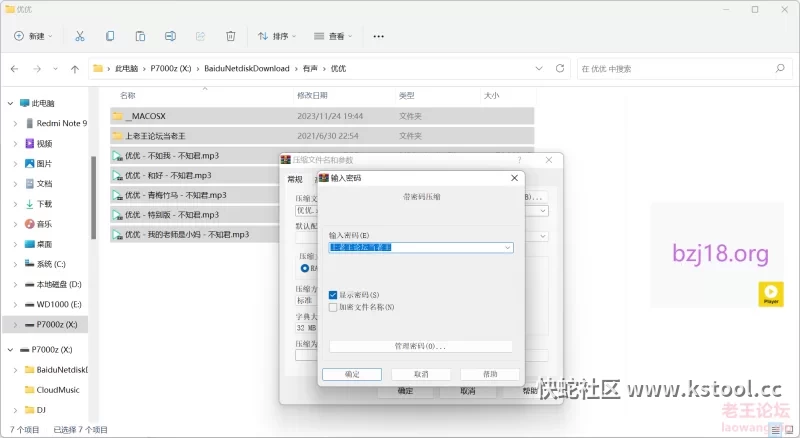Viewport: 800px width, 438px height.
Task: Go back with the left arrow
Action: coord(15,68)
